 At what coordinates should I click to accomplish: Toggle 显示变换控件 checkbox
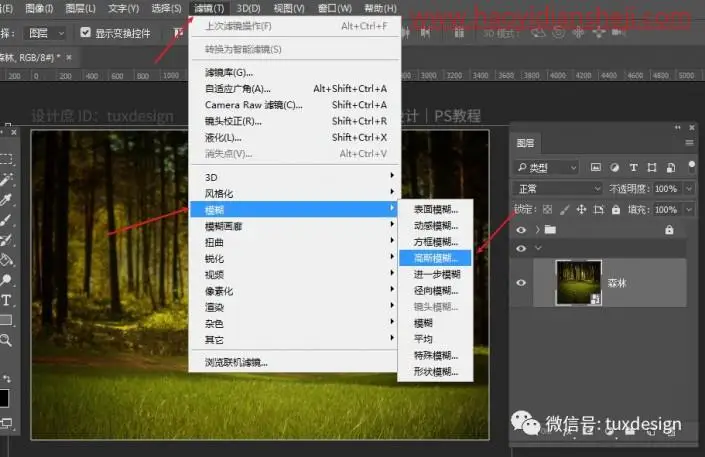coord(85,32)
